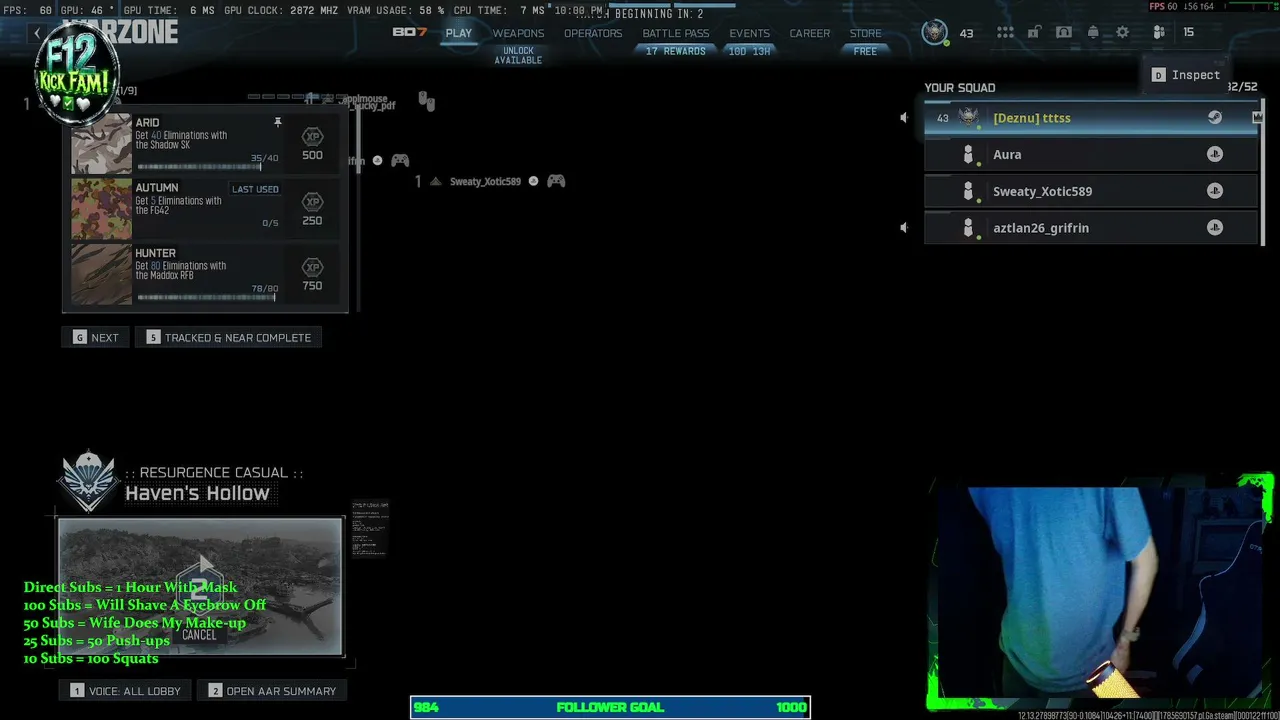Click the 'Unlock Available' label under Weapons
The image size is (1280, 720).
coord(518,56)
